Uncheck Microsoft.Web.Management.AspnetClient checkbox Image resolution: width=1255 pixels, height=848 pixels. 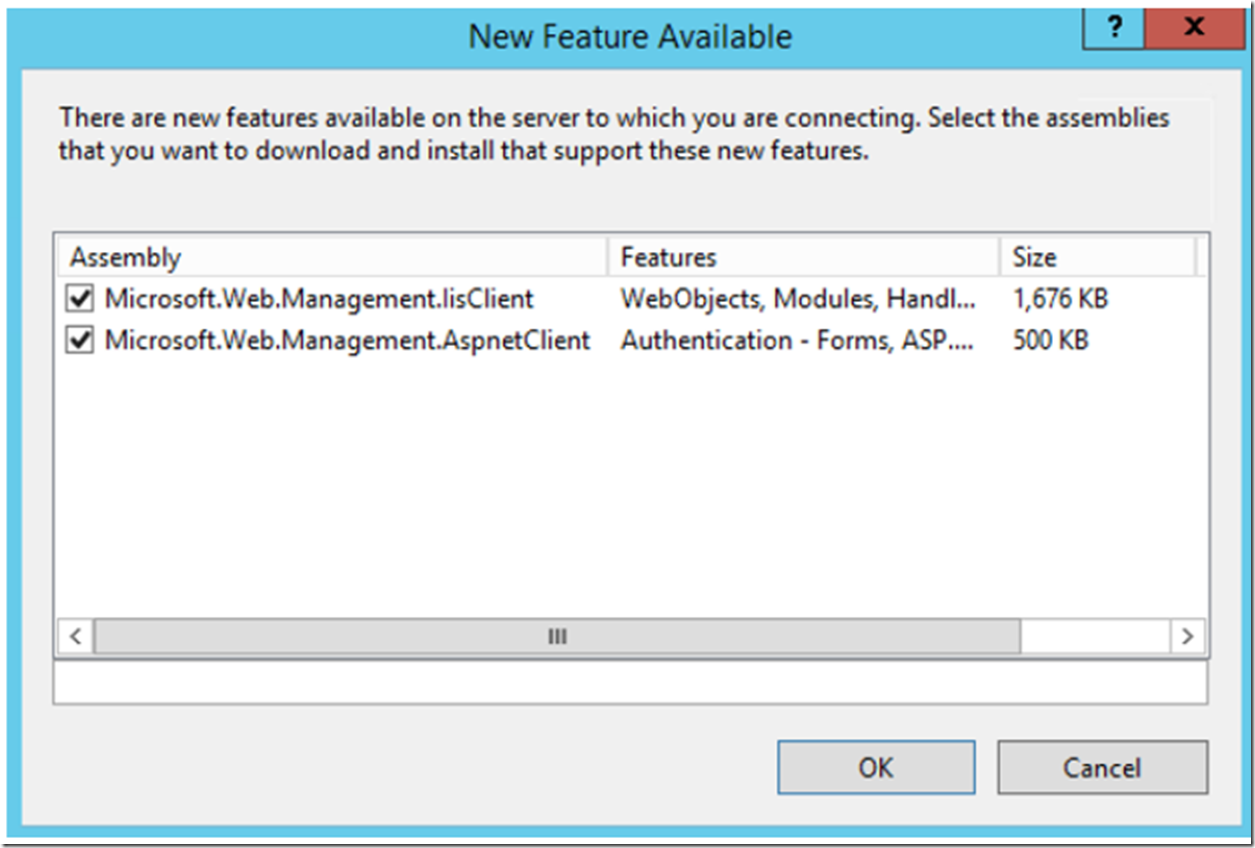pos(80,341)
